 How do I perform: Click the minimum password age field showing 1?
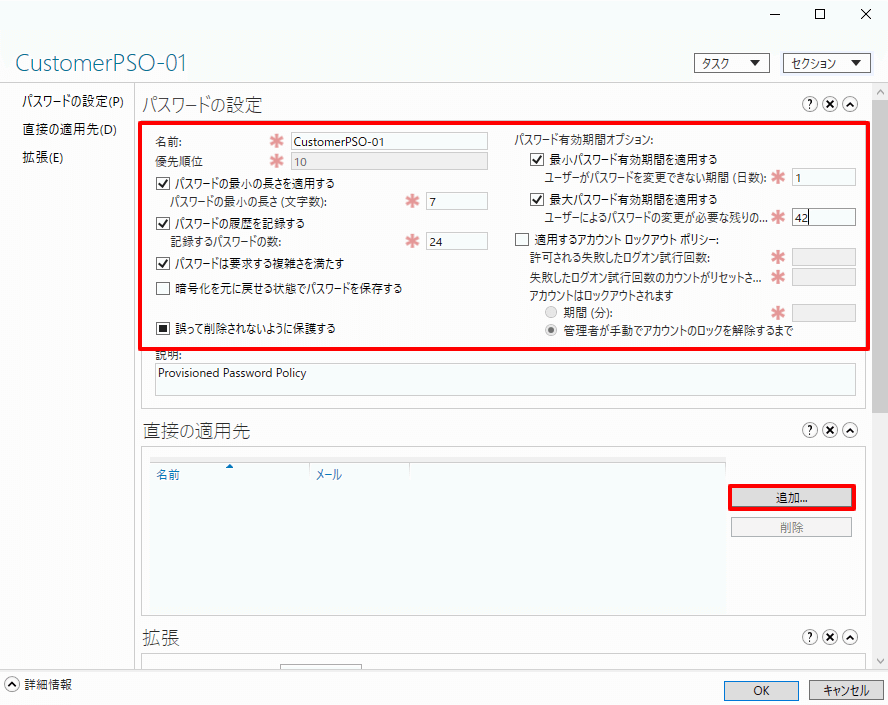pos(823,177)
